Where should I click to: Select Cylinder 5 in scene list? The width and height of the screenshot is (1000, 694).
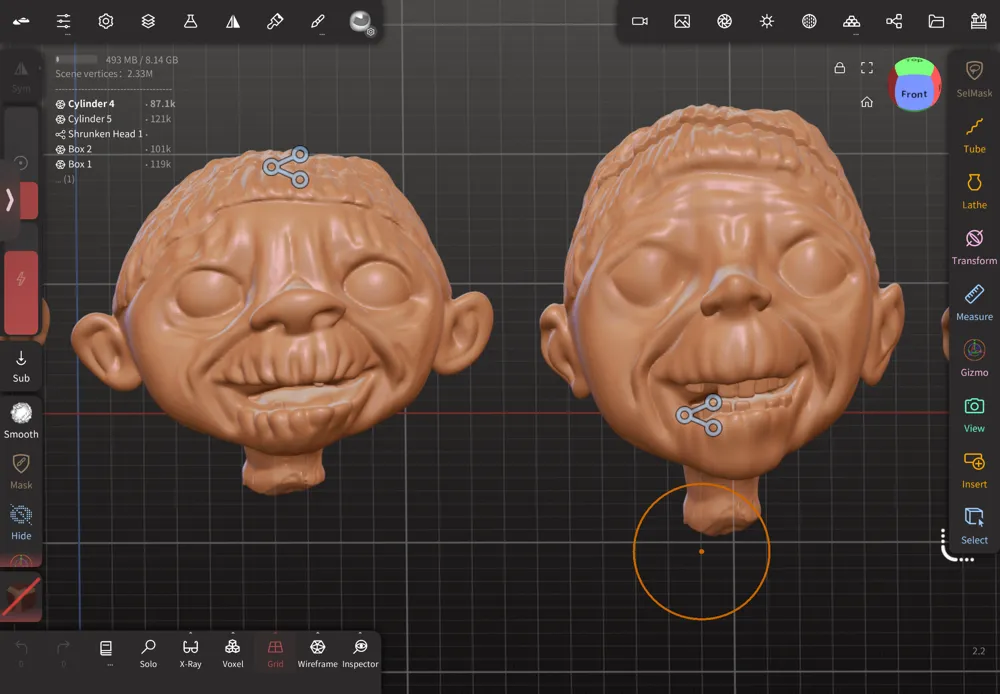(115, 119)
